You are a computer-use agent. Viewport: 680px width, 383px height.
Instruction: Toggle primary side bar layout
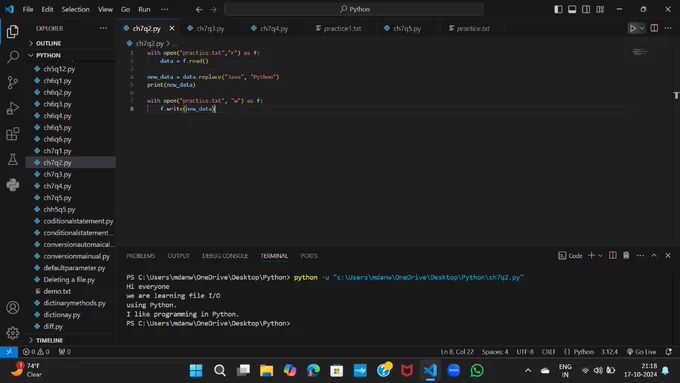pyautogui.click(x=558, y=9)
